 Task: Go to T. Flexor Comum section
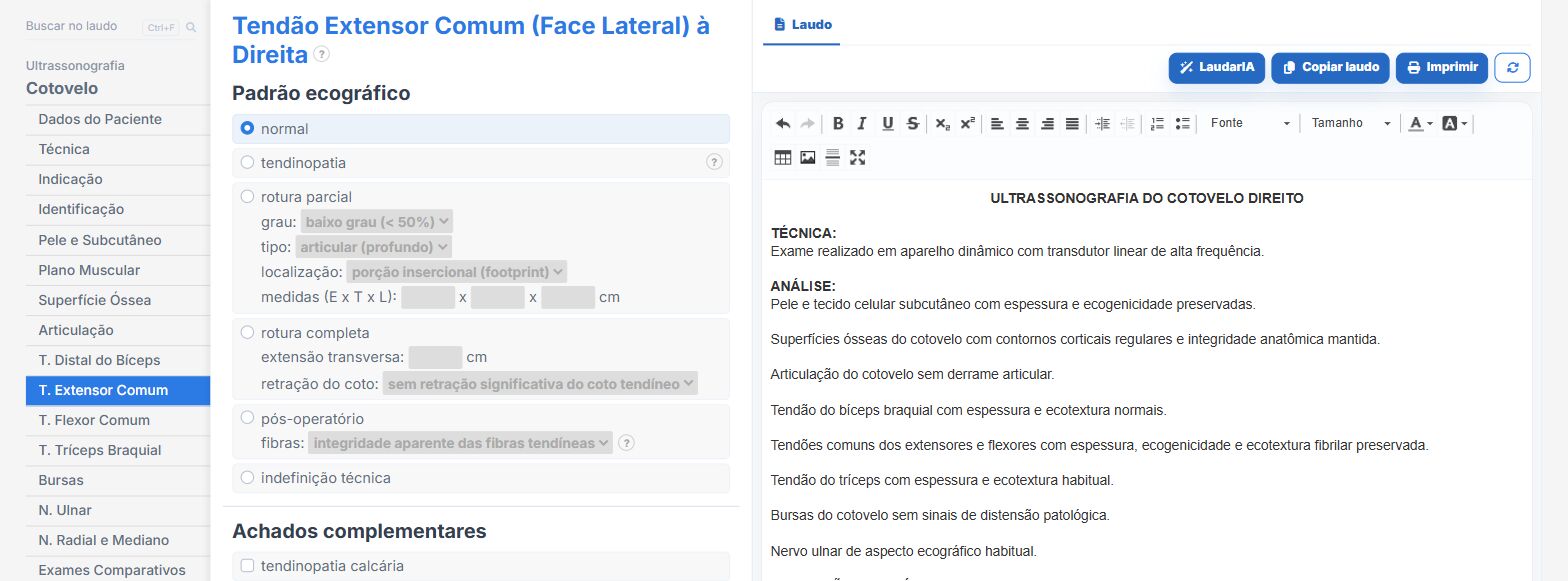click(118, 420)
